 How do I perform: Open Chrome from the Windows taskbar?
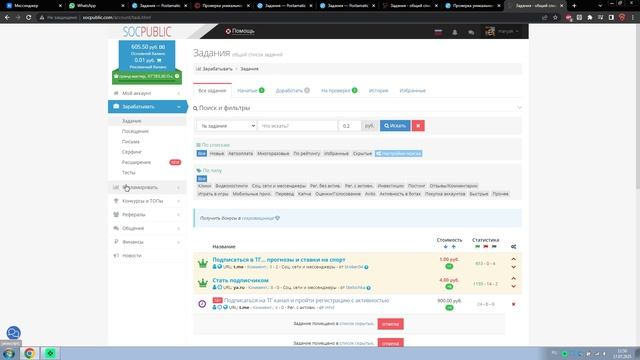(x=29, y=353)
